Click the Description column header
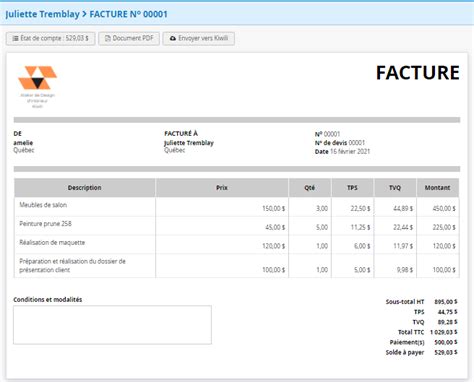 coord(85,188)
